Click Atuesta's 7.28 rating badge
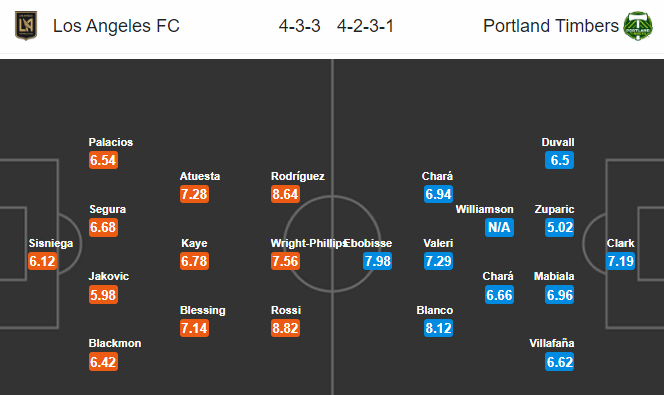Viewport: 664px width, 395px height. pos(194,194)
